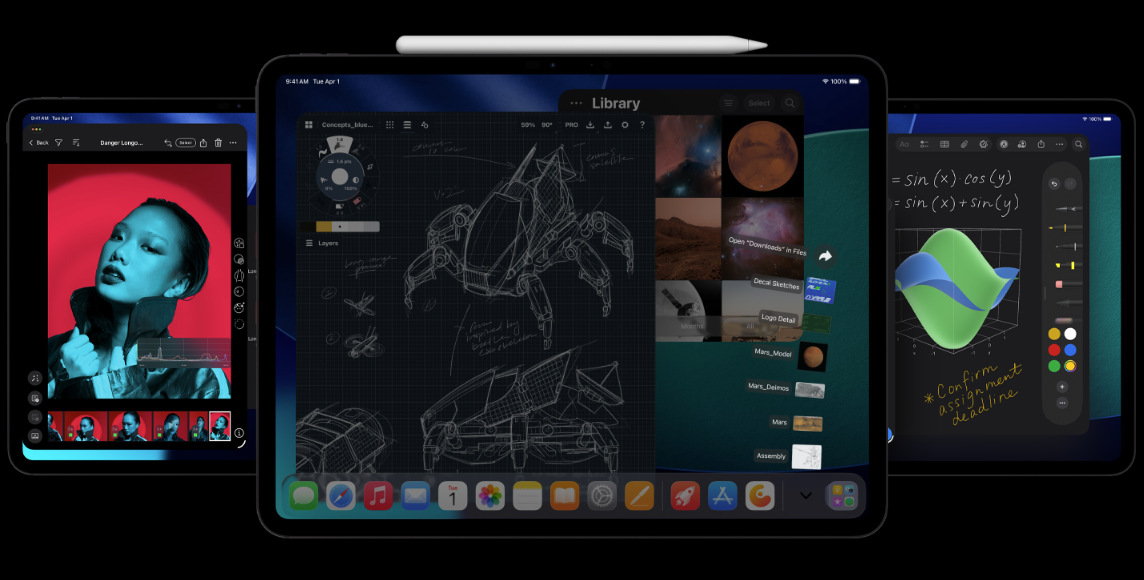Click the filter funnel icon beside Back
The width and height of the screenshot is (1144, 580).
pyautogui.click(x=59, y=143)
